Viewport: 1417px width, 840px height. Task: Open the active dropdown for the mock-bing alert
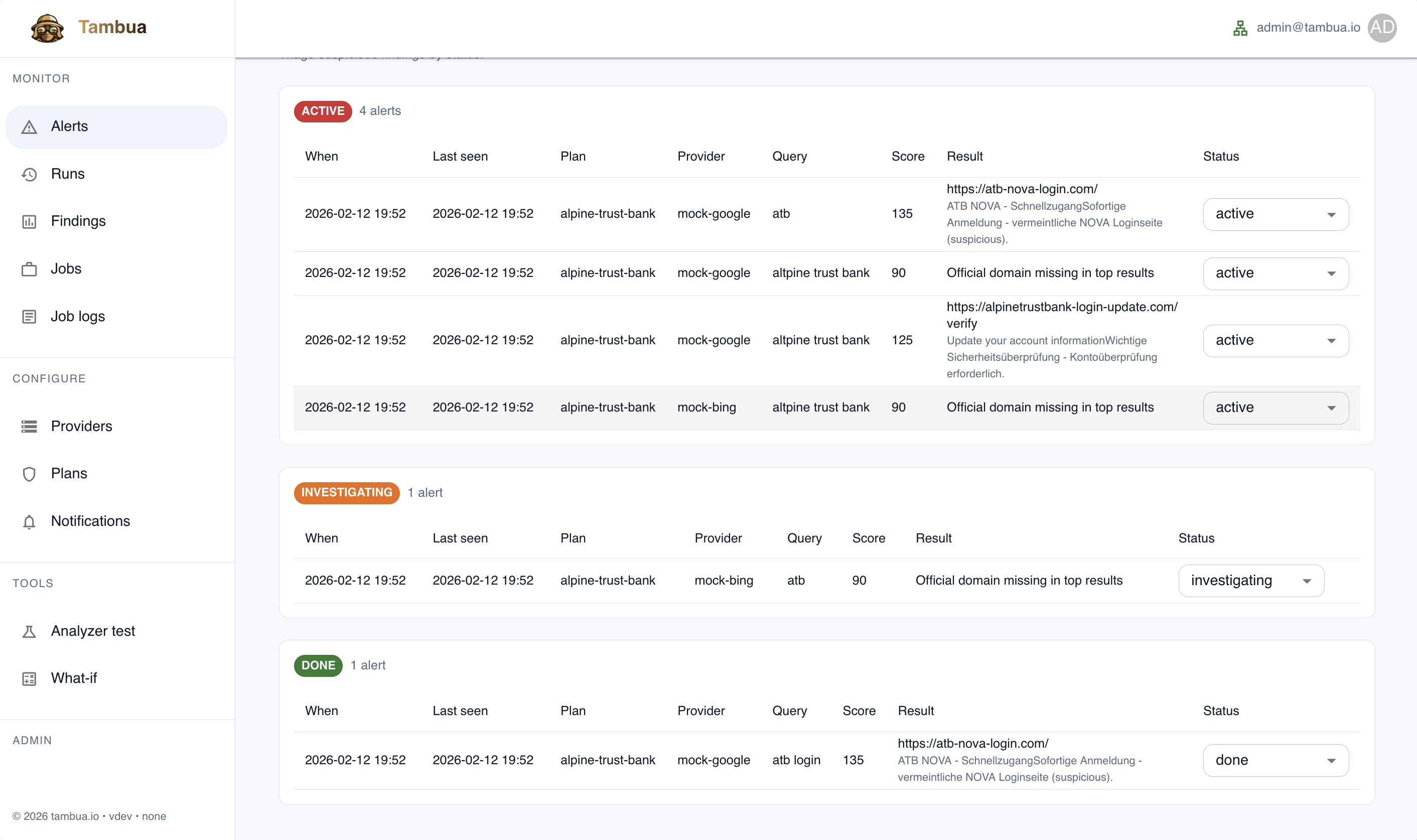1275,407
